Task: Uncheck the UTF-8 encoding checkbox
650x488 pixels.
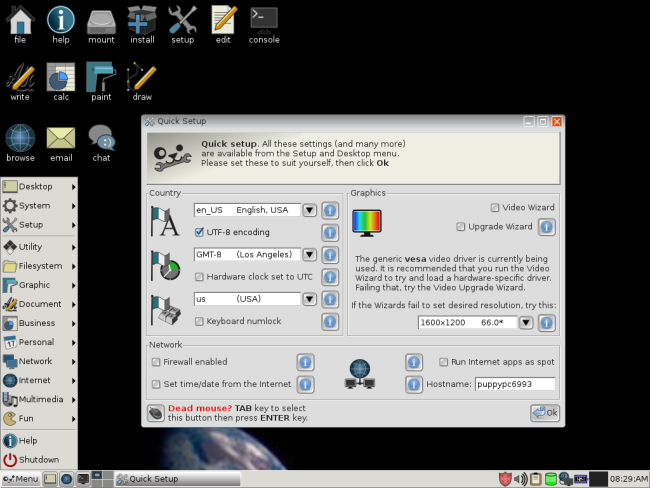Action: tap(199, 232)
